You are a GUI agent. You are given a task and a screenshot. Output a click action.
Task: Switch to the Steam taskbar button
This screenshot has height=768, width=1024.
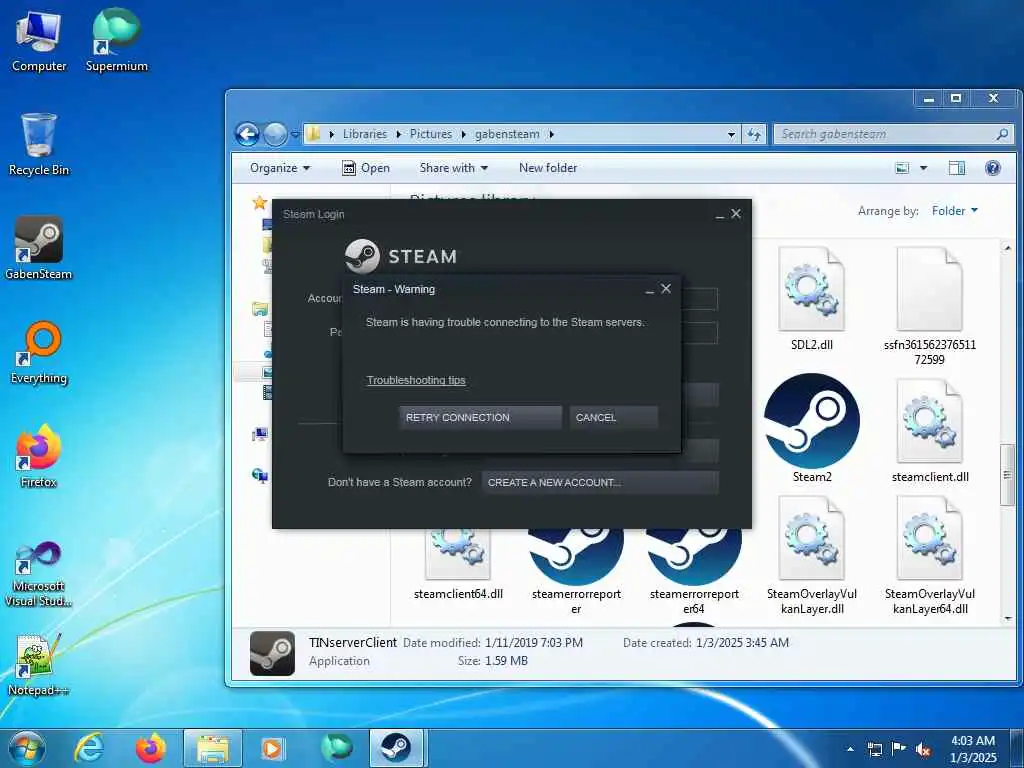point(397,748)
